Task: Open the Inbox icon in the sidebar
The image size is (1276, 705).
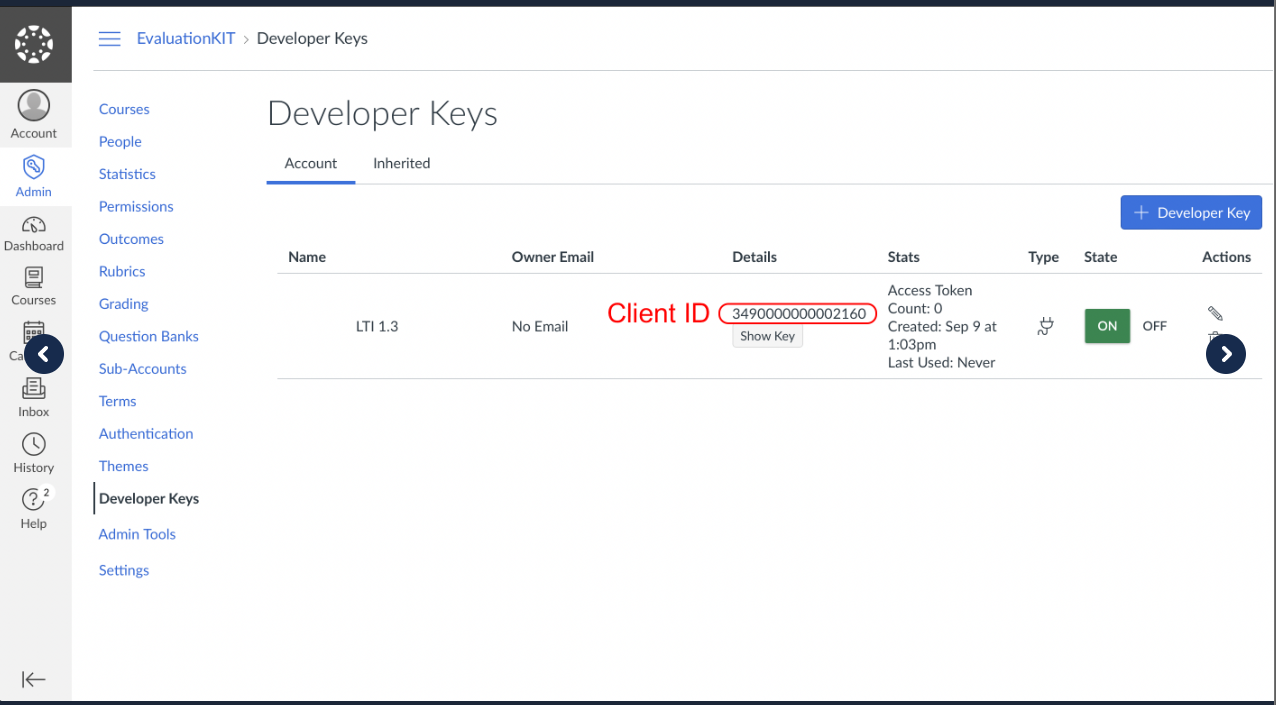Action: [33, 398]
